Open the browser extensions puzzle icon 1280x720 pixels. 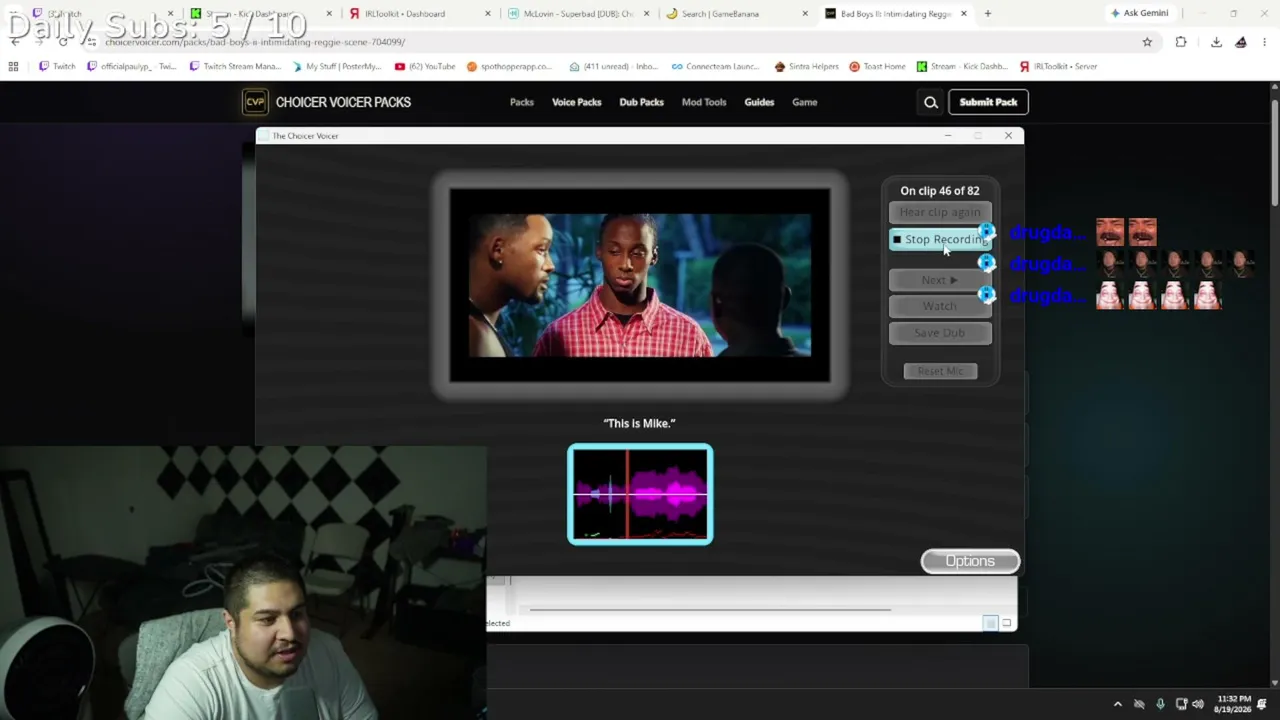(1181, 42)
